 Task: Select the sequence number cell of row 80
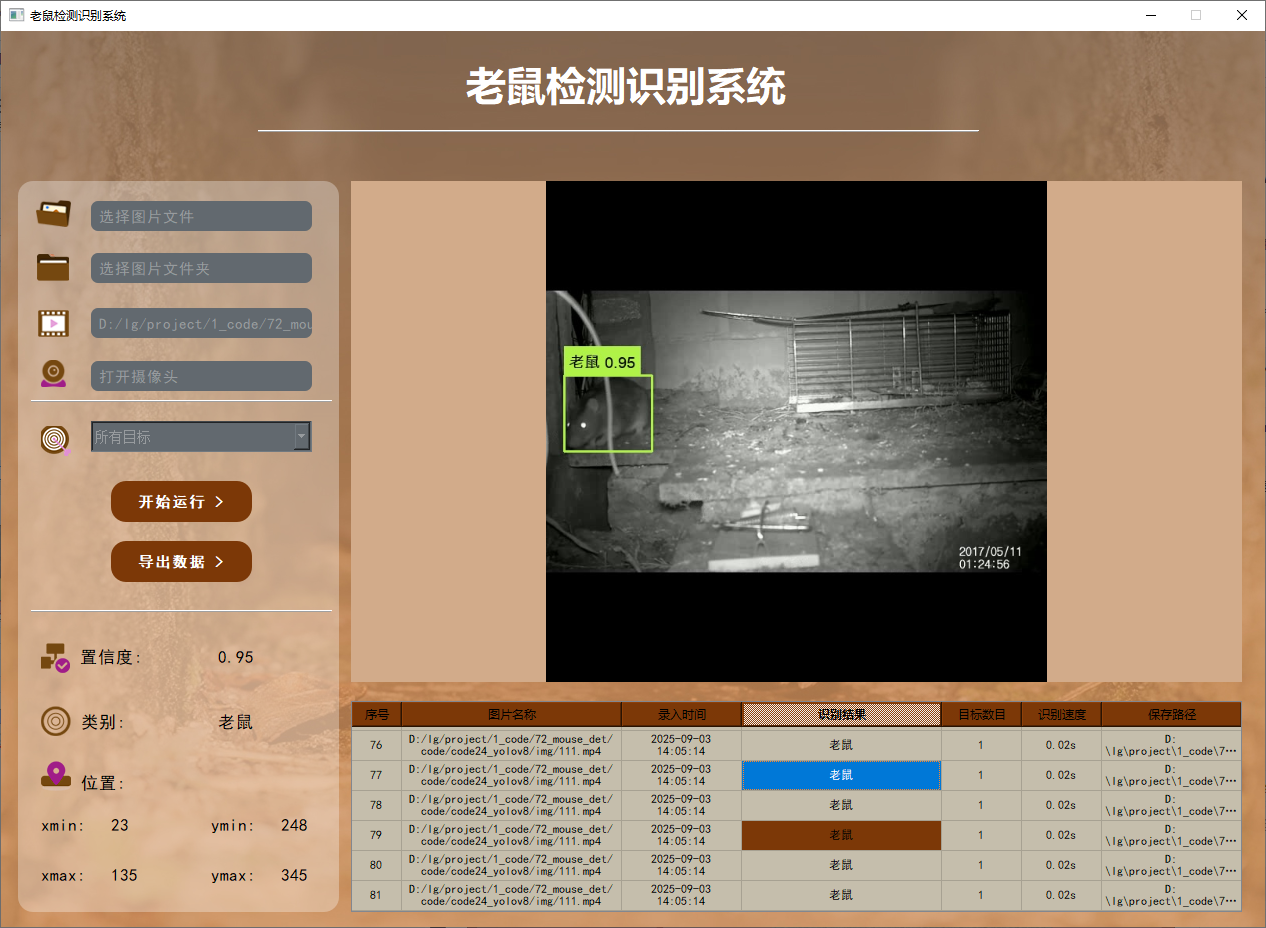click(x=377, y=865)
